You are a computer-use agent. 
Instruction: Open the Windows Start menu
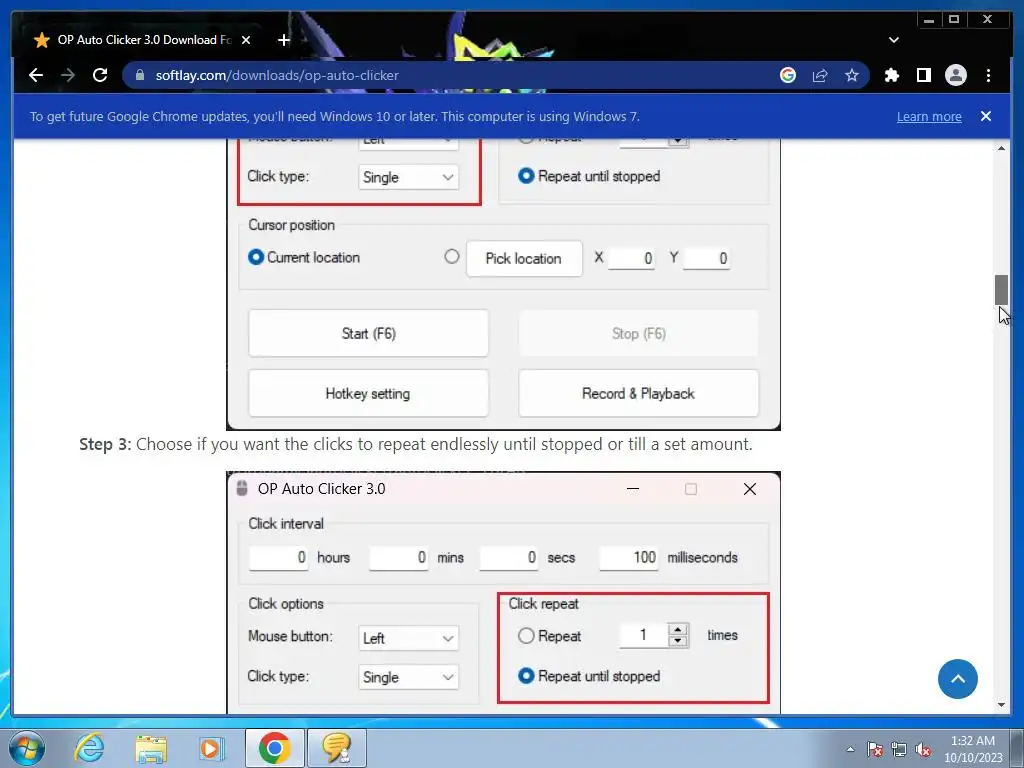click(27, 748)
